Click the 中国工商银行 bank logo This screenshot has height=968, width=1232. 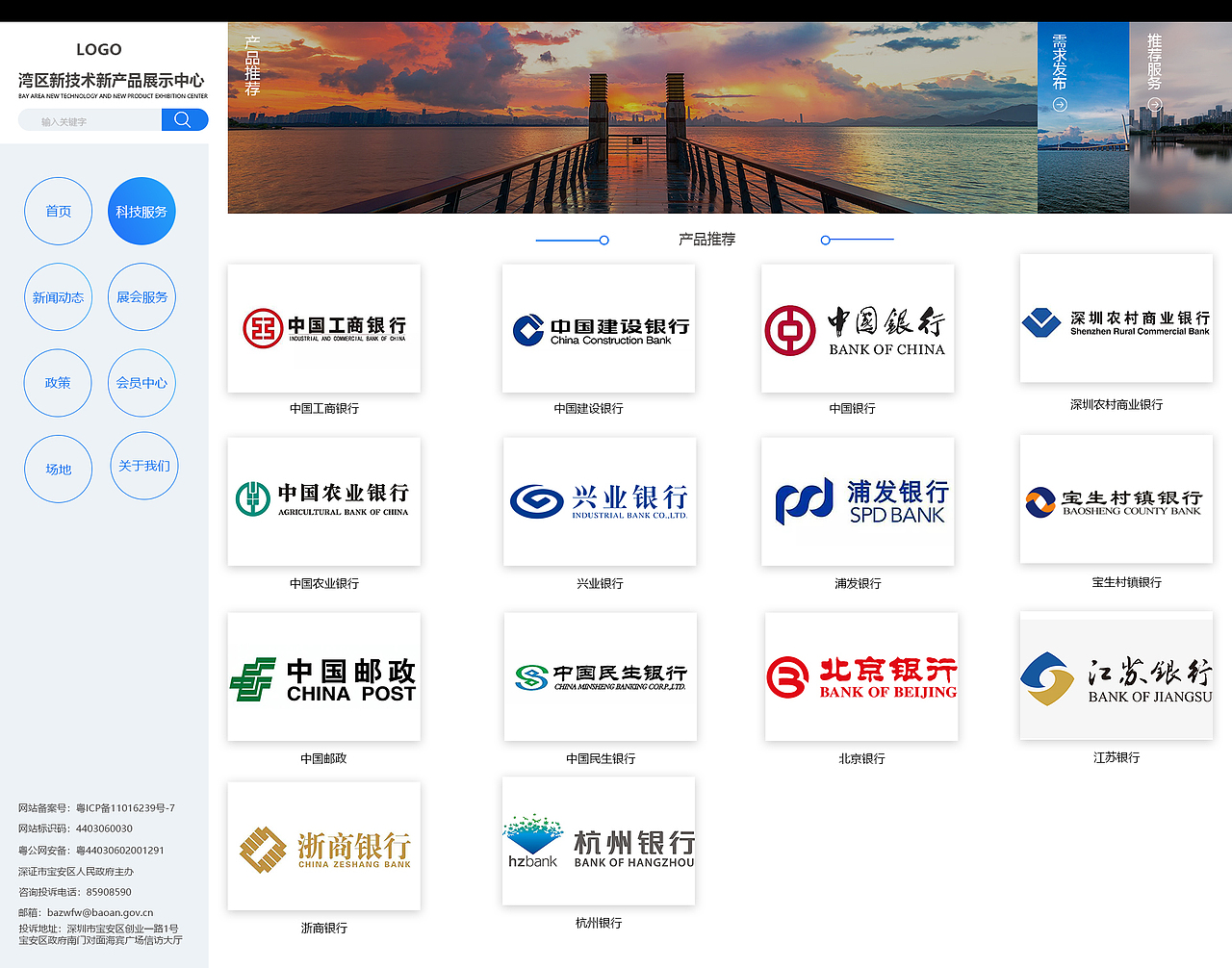click(x=323, y=327)
